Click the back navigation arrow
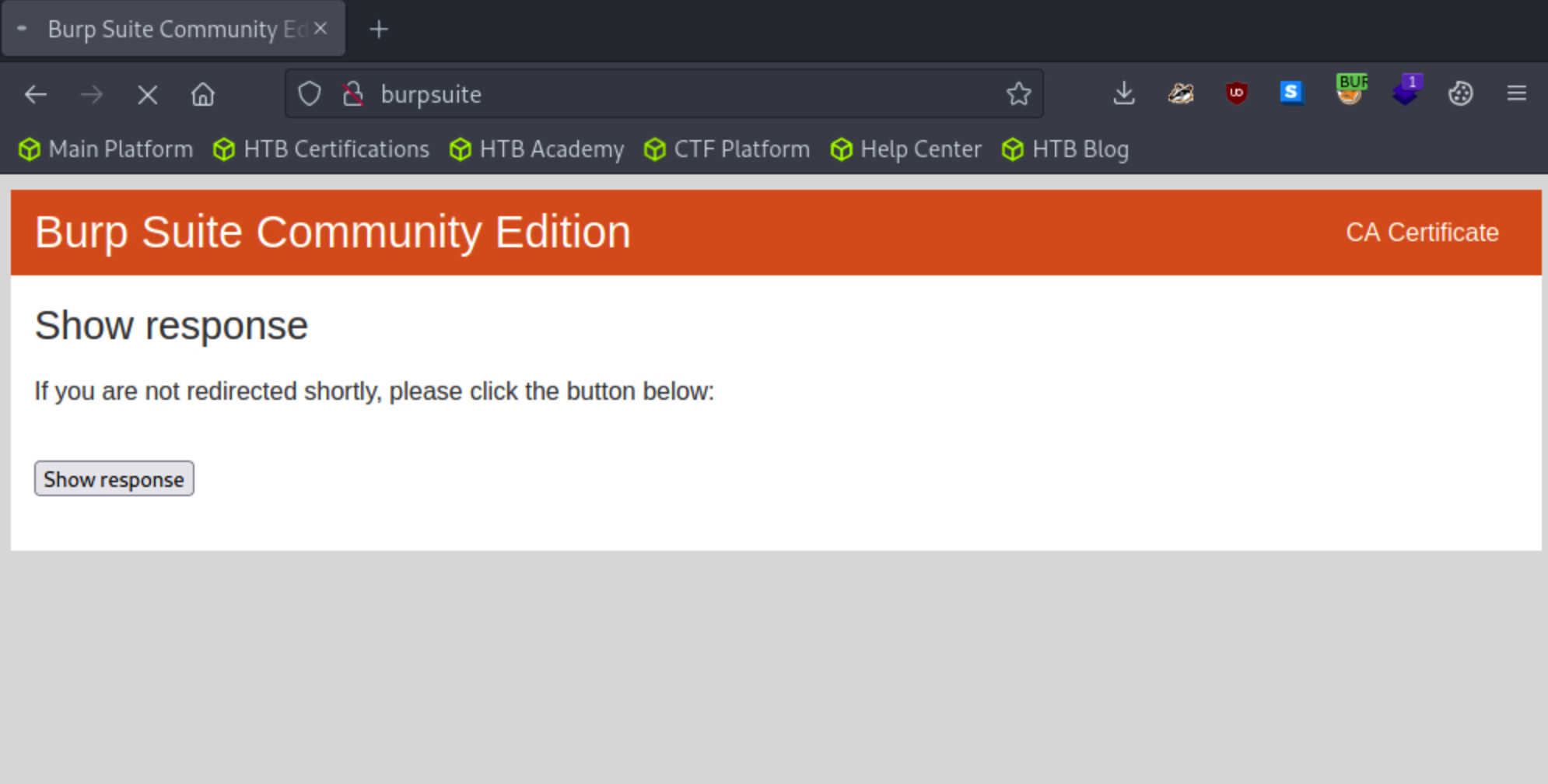Viewport: 1548px width, 784px height. click(36, 95)
